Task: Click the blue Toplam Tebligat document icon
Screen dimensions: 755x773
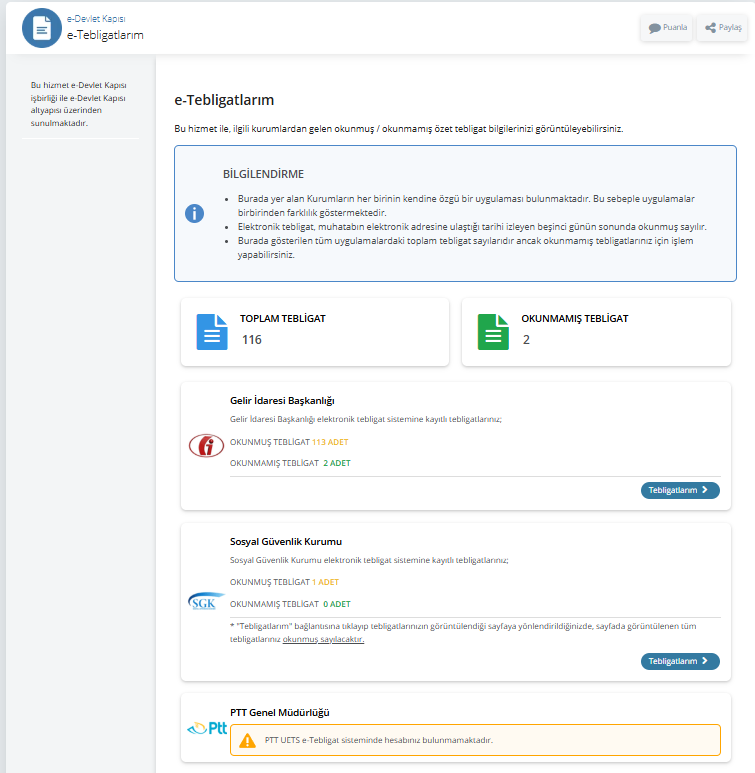Action: pyautogui.click(x=212, y=332)
